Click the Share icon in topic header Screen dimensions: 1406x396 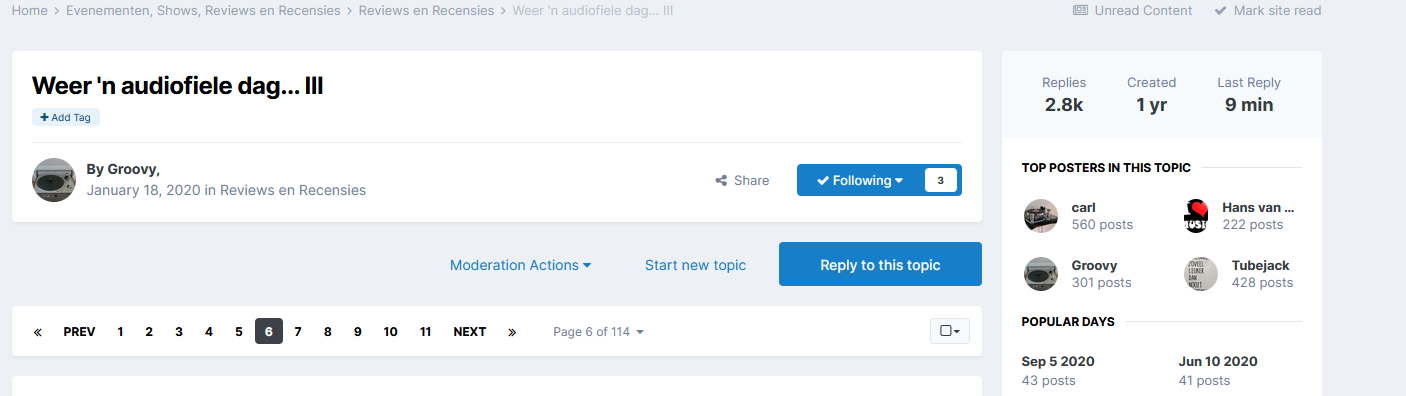point(721,181)
